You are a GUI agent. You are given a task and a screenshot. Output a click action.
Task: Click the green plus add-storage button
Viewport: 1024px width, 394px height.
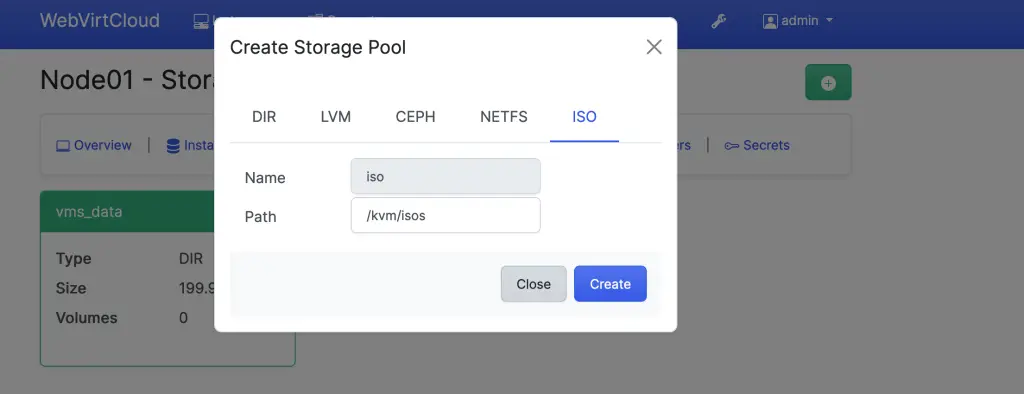(828, 82)
